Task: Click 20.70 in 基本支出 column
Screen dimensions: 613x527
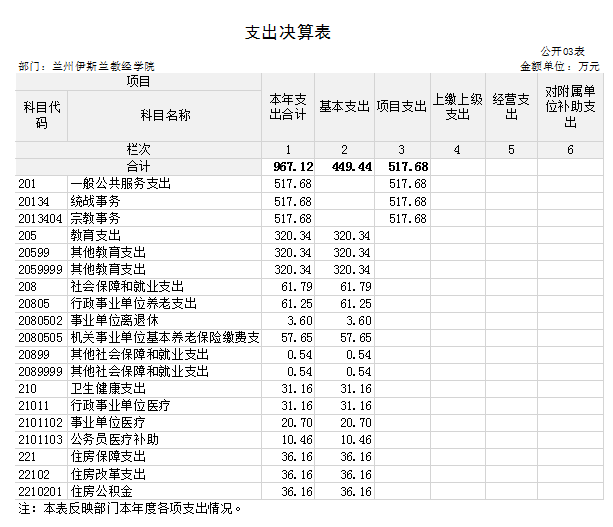Action: (x=356, y=423)
